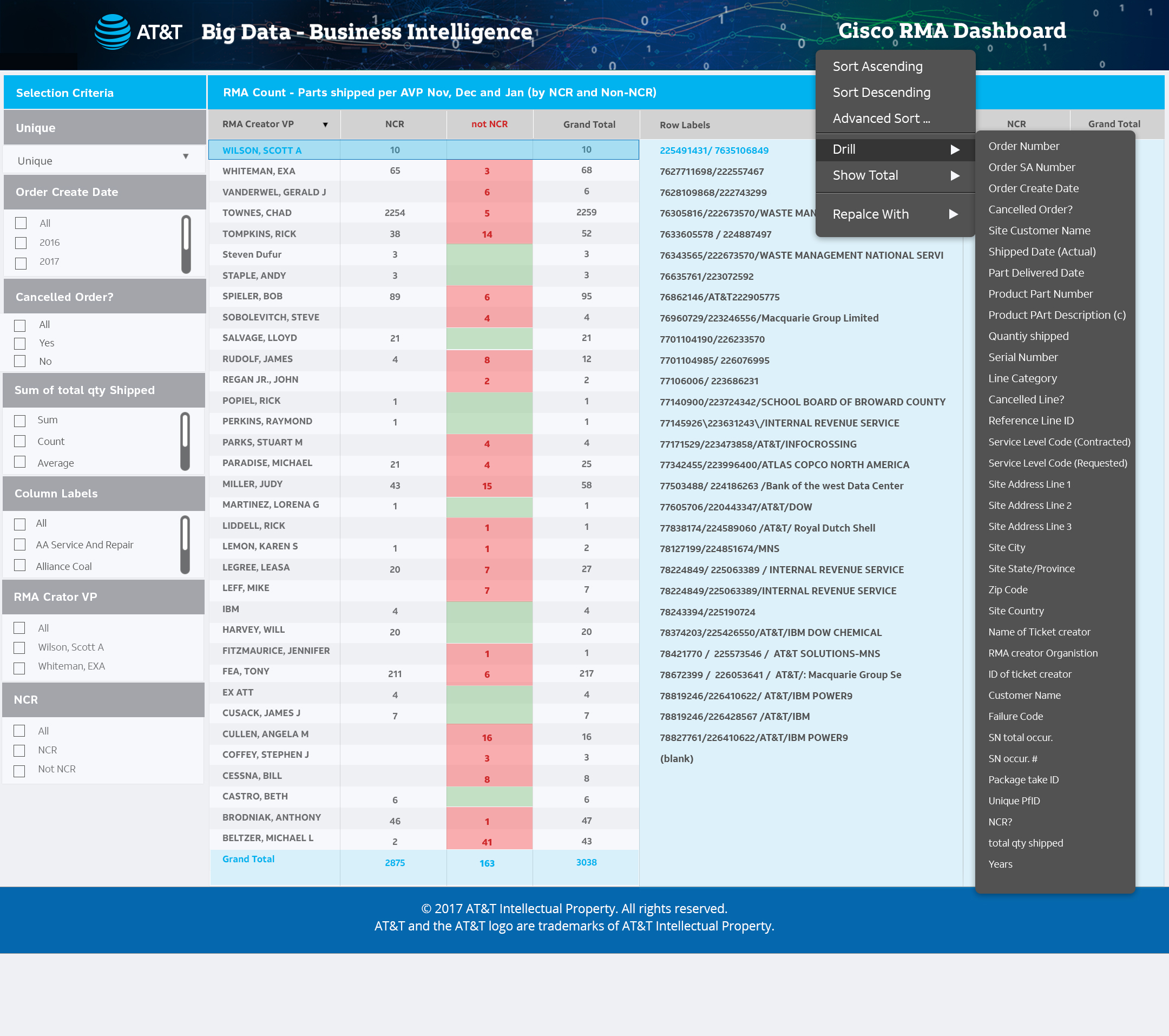Click the not NCR column header
Screen dimensions: 1169x1036
(x=489, y=124)
